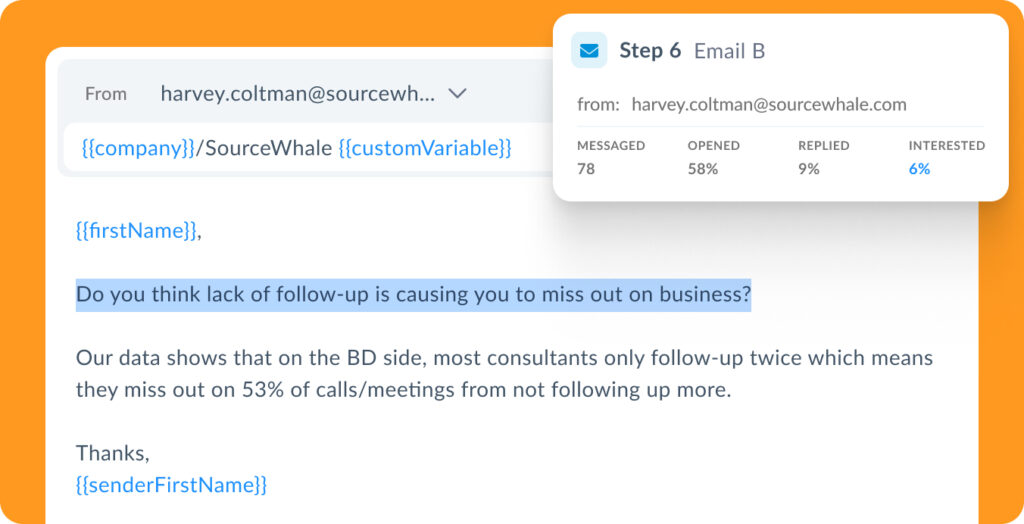Click the '53% of calls/meetings' text line
Image resolution: width=1024 pixels, height=524 pixels.
pos(404,390)
